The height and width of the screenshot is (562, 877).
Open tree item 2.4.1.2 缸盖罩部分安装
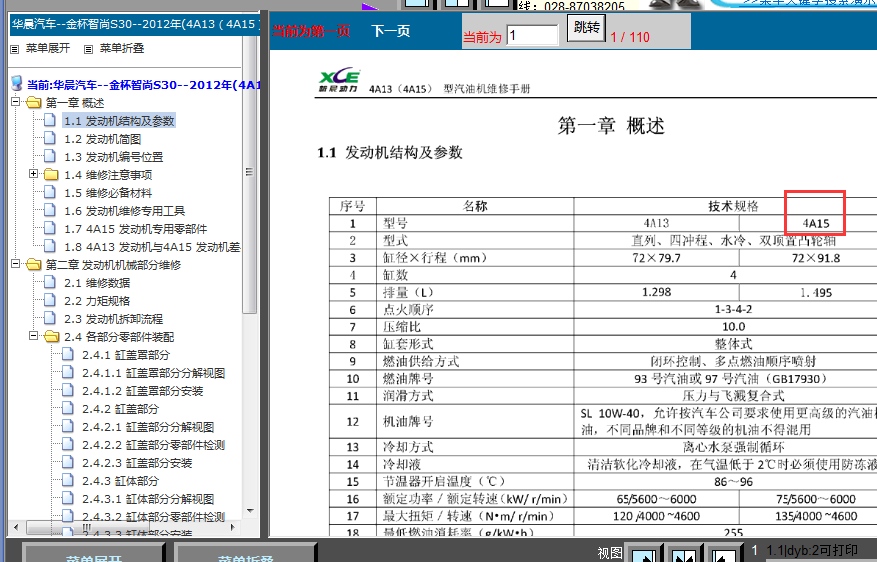(x=143, y=391)
